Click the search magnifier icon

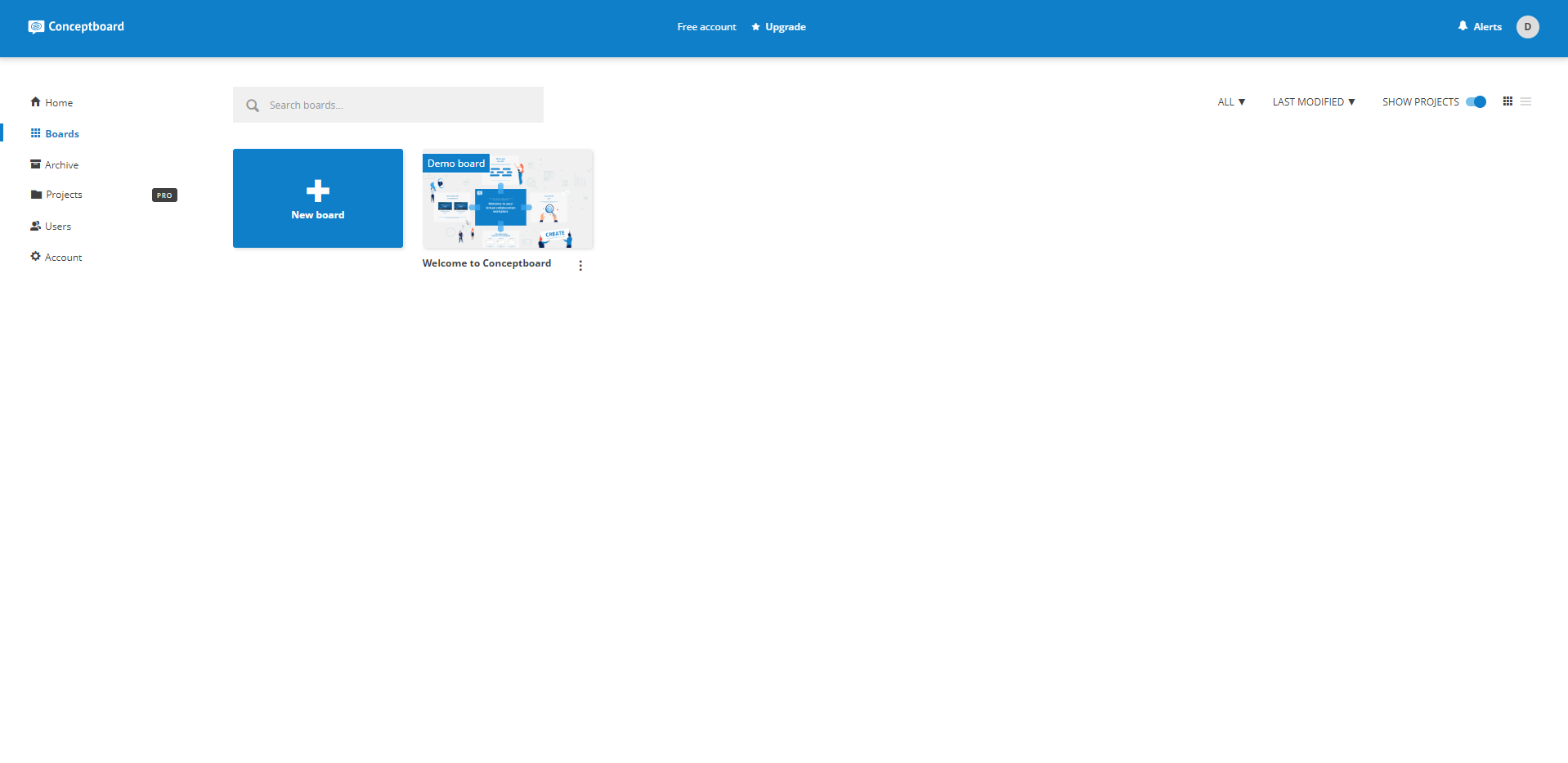(253, 105)
